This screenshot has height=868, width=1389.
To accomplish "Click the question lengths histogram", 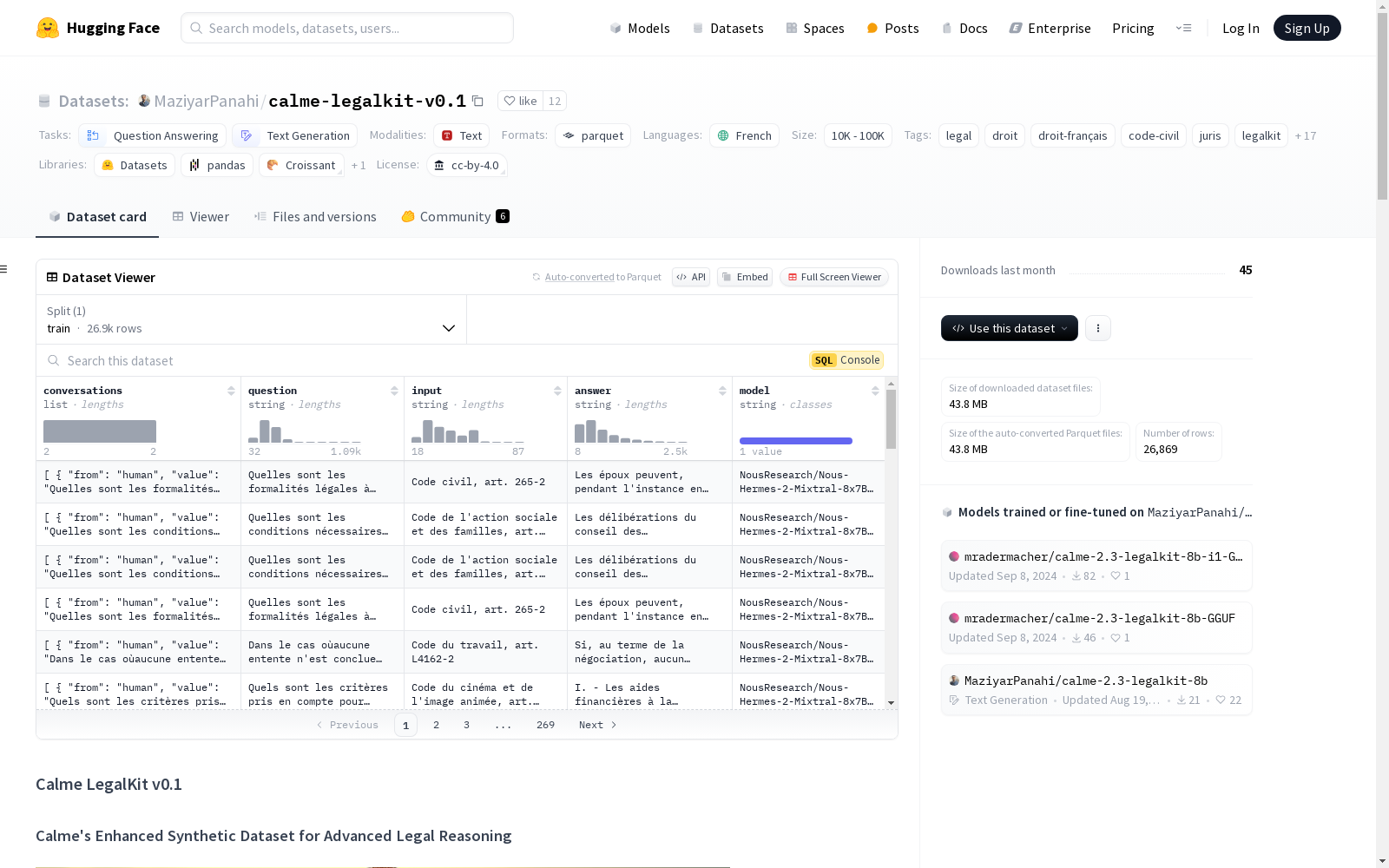I will click(305, 431).
